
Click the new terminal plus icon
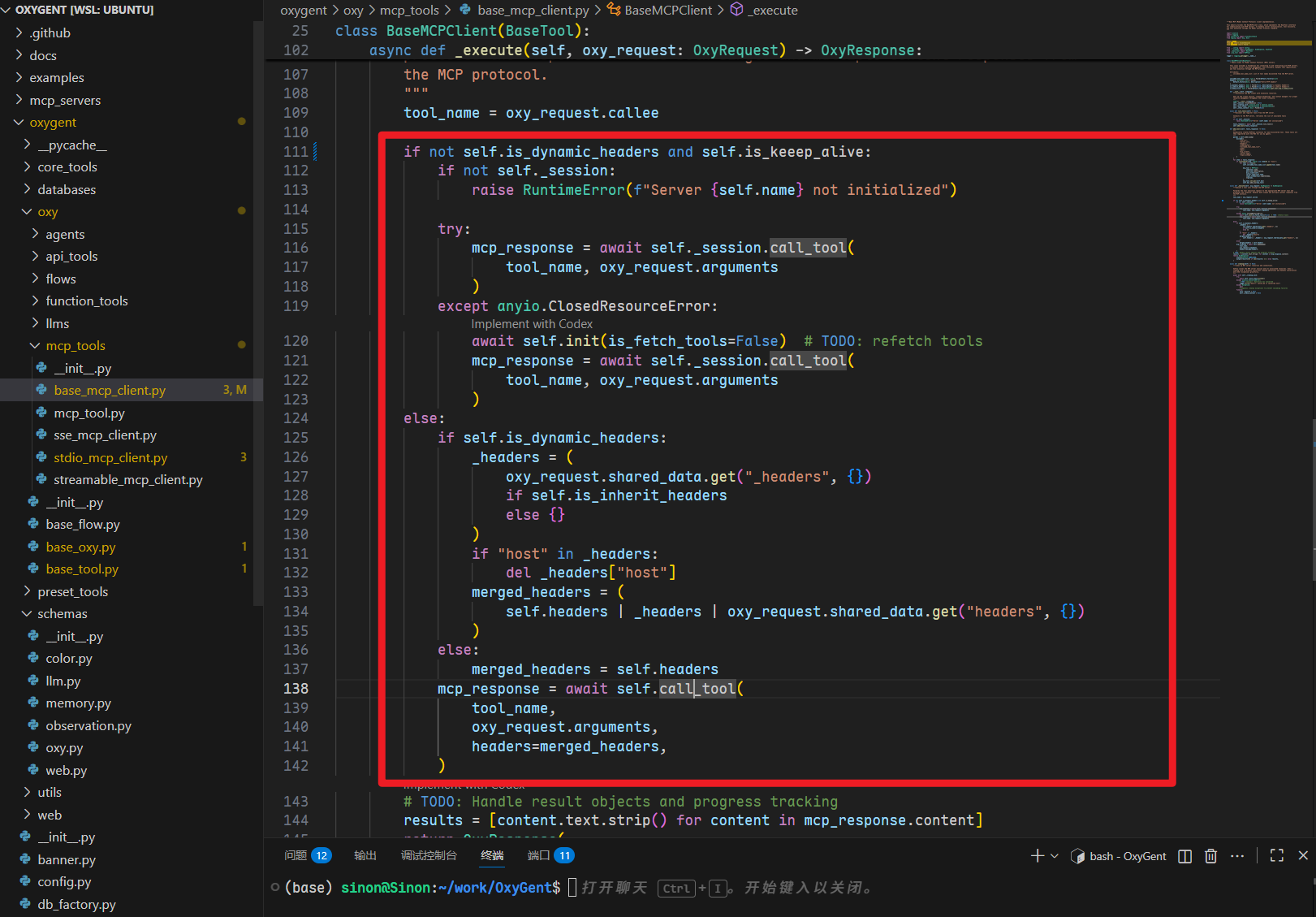coord(1037,856)
